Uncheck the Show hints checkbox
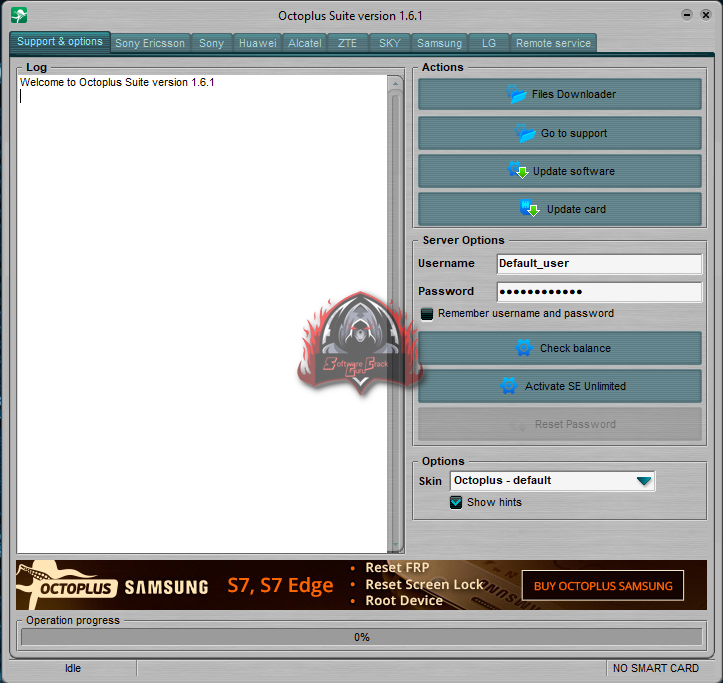Screen dimensions: 723x683 click(456, 502)
